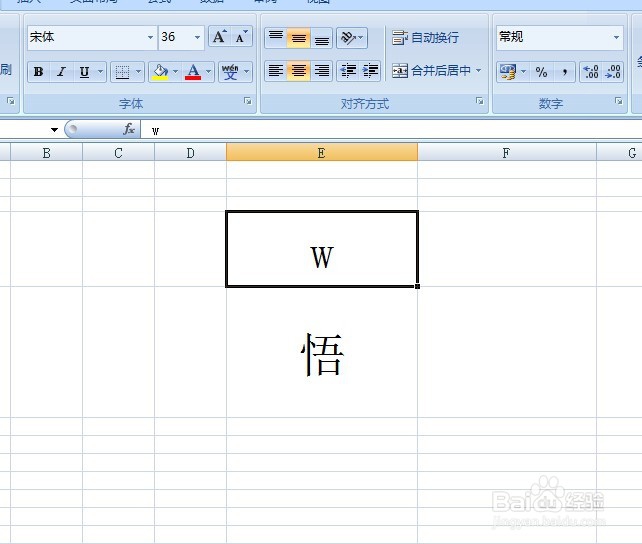Toggle Bold formatting
The image size is (642, 544).
pos(38,72)
